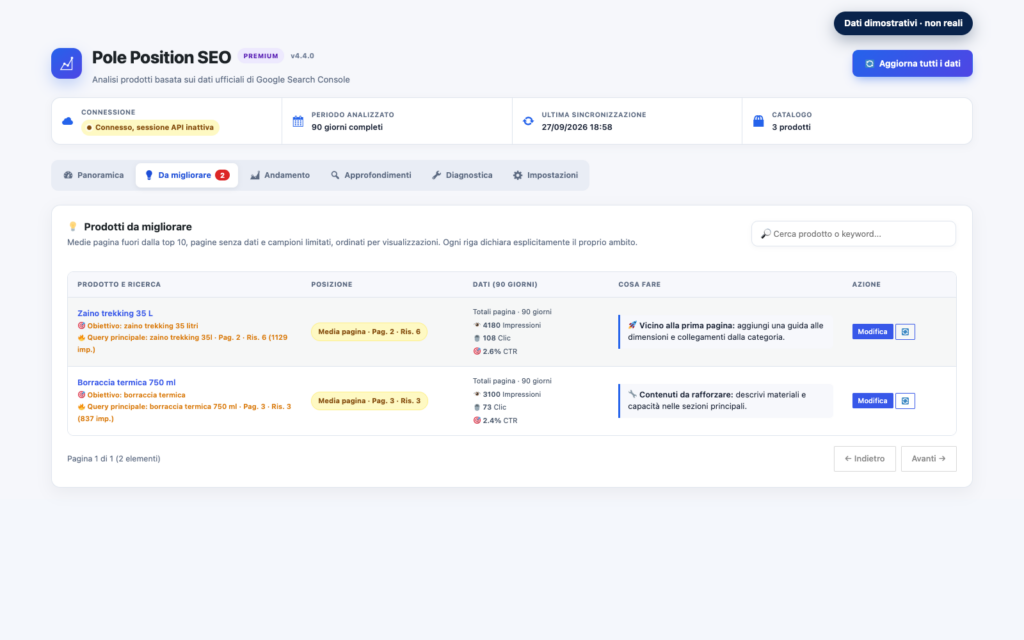Click the rocket icon in Vicino alla prima pagina
The height and width of the screenshot is (640, 1024).
click(632, 325)
